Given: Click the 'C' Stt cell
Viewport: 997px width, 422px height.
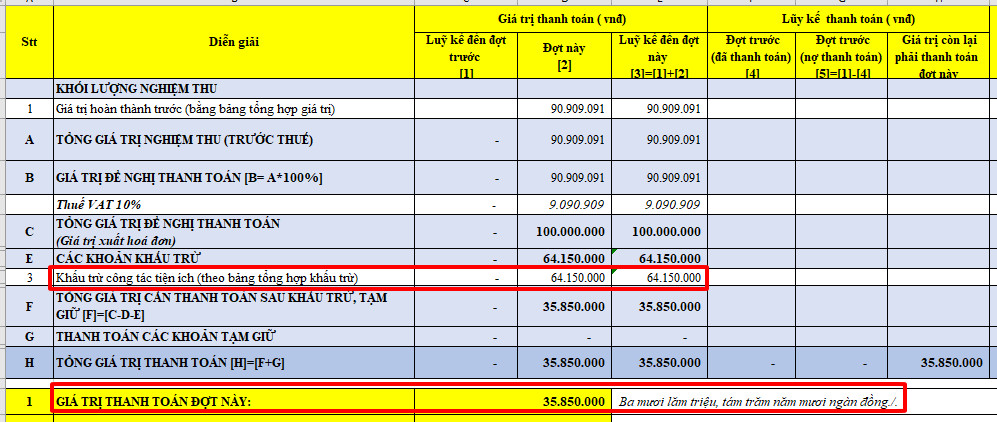Looking at the screenshot, I should click(29, 232).
